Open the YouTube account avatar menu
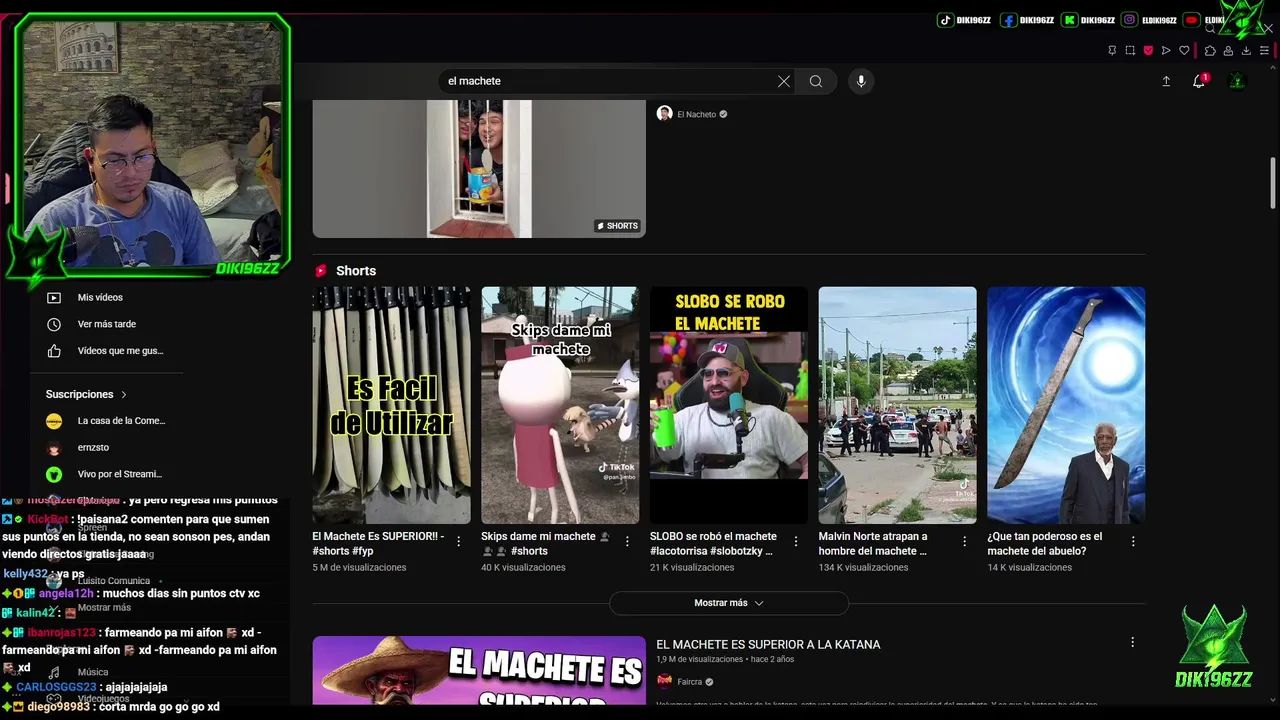Viewport: 1280px width, 720px height. (x=1237, y=81)
